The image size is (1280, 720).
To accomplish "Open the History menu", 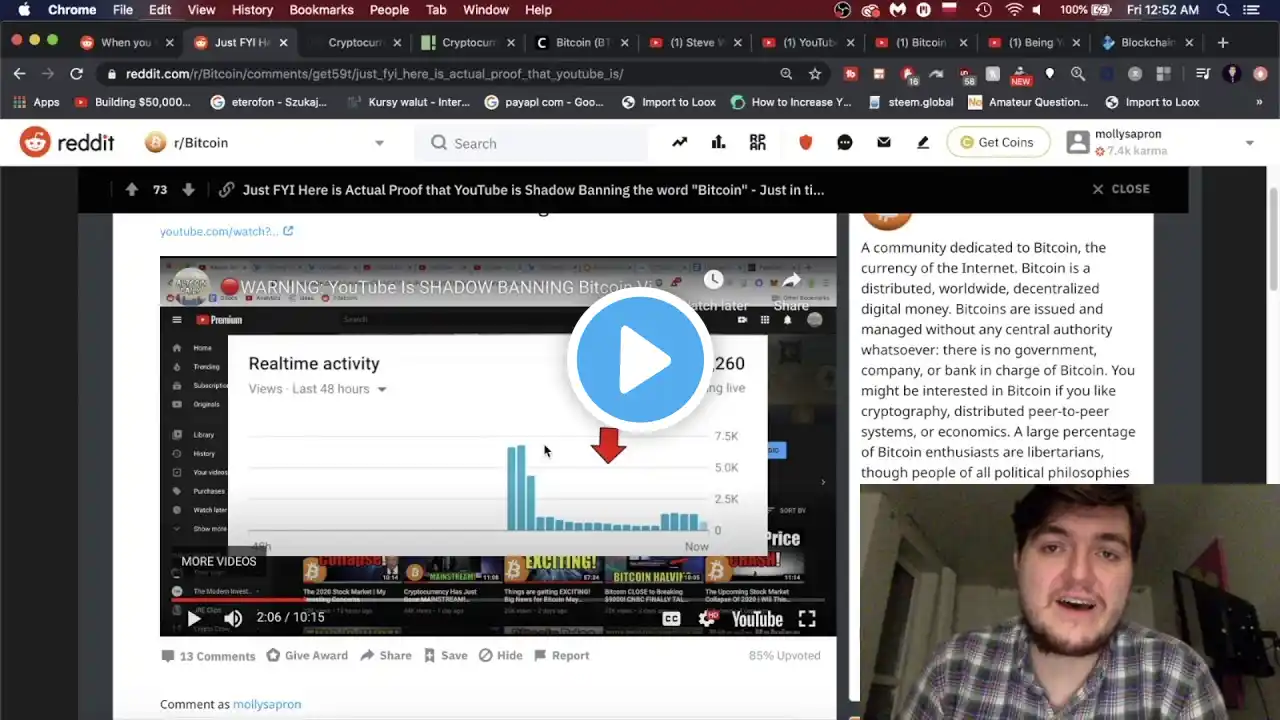I will tap(252, 10).
